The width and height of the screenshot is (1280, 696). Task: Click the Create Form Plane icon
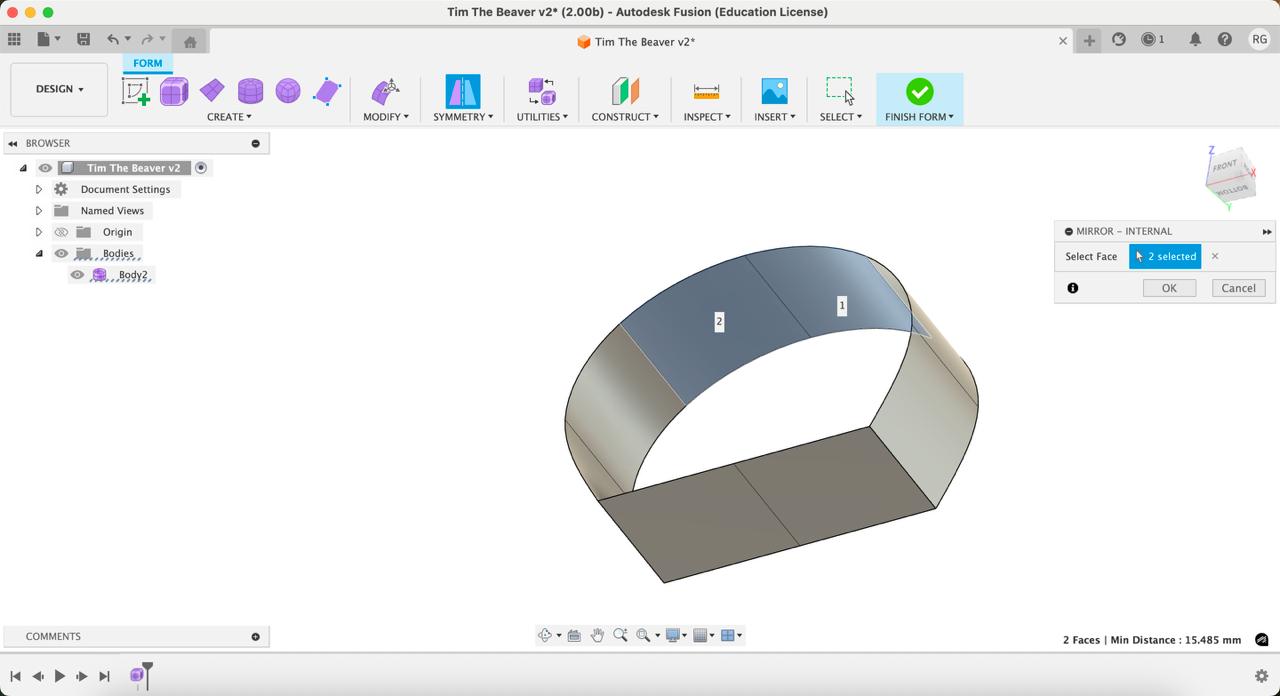[x=212, y=92]
